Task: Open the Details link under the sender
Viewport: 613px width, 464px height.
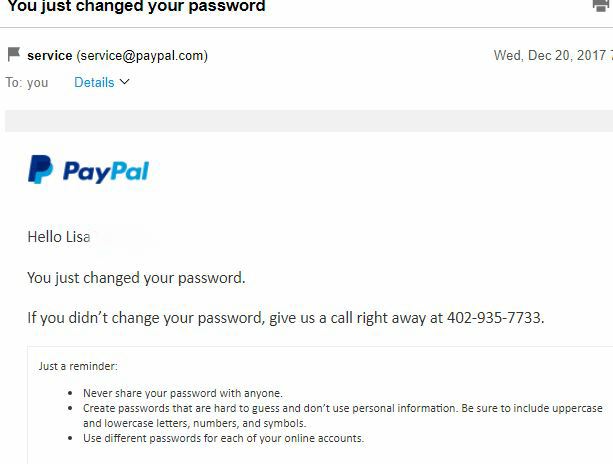Action: click(94, 82)
